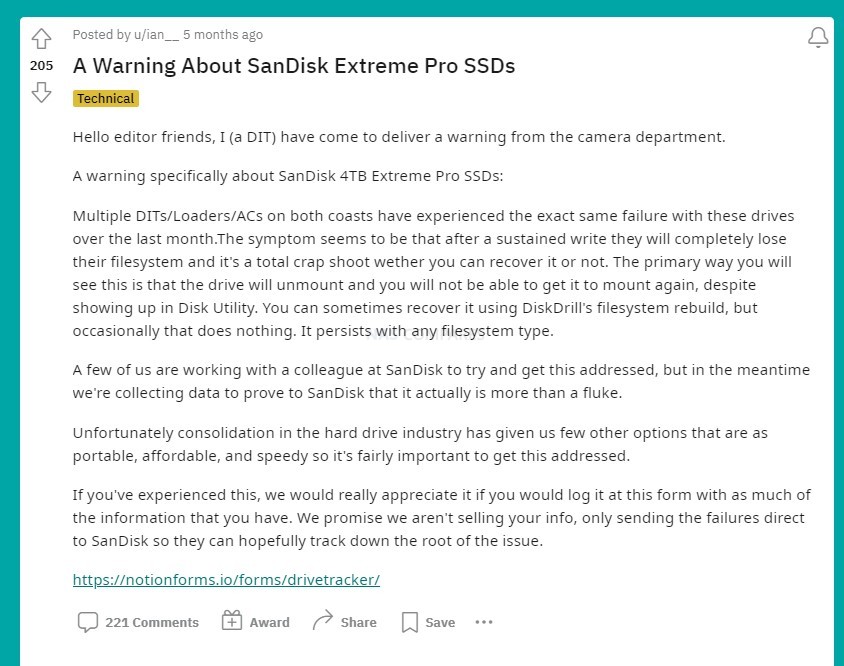Open u/ian__ user profile
This screenshot has height=666, width=844.
156,35
